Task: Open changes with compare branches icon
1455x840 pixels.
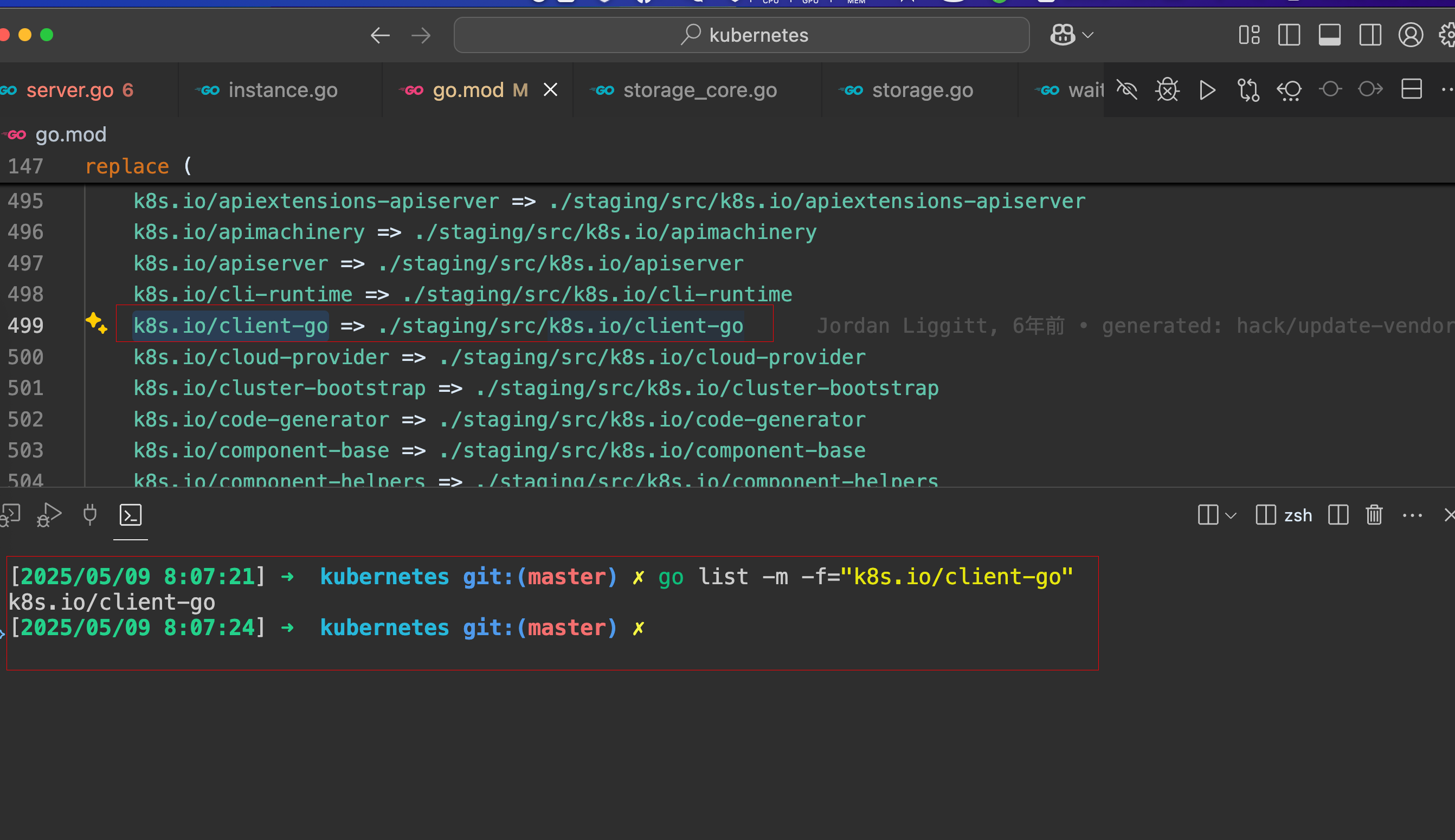Action: [x=1248, y=89]
